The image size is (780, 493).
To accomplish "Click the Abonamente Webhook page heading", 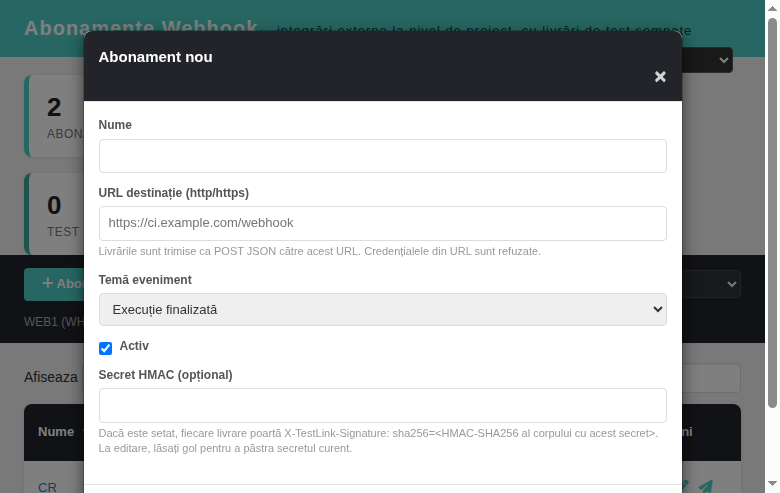I will (x=141, y=27).
